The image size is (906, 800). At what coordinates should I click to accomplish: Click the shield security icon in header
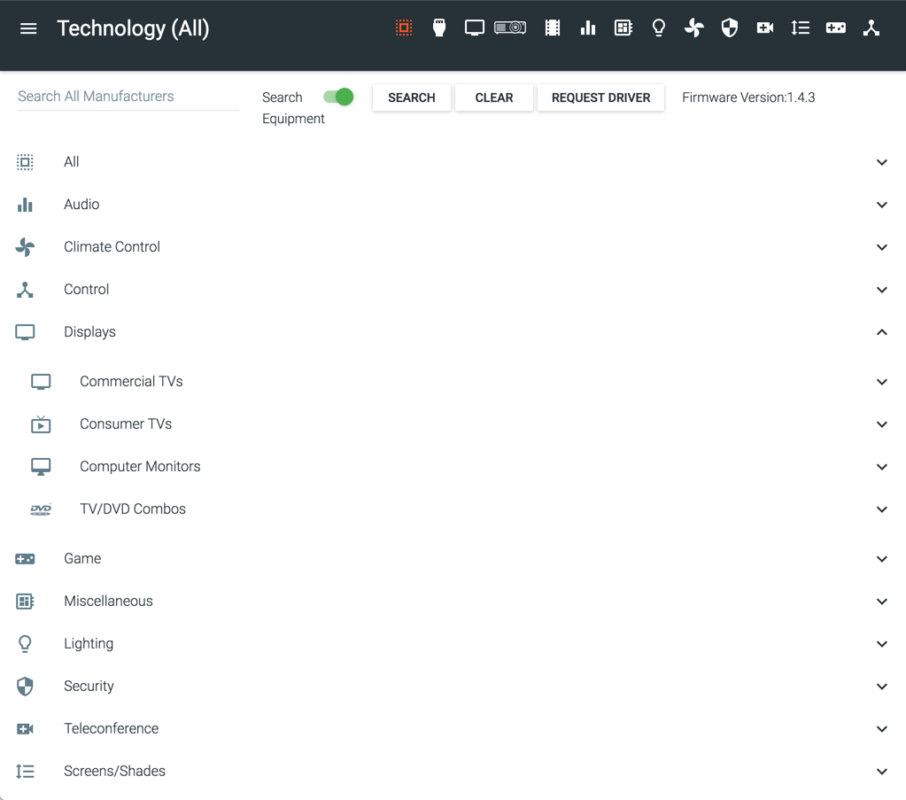[730, 28]
